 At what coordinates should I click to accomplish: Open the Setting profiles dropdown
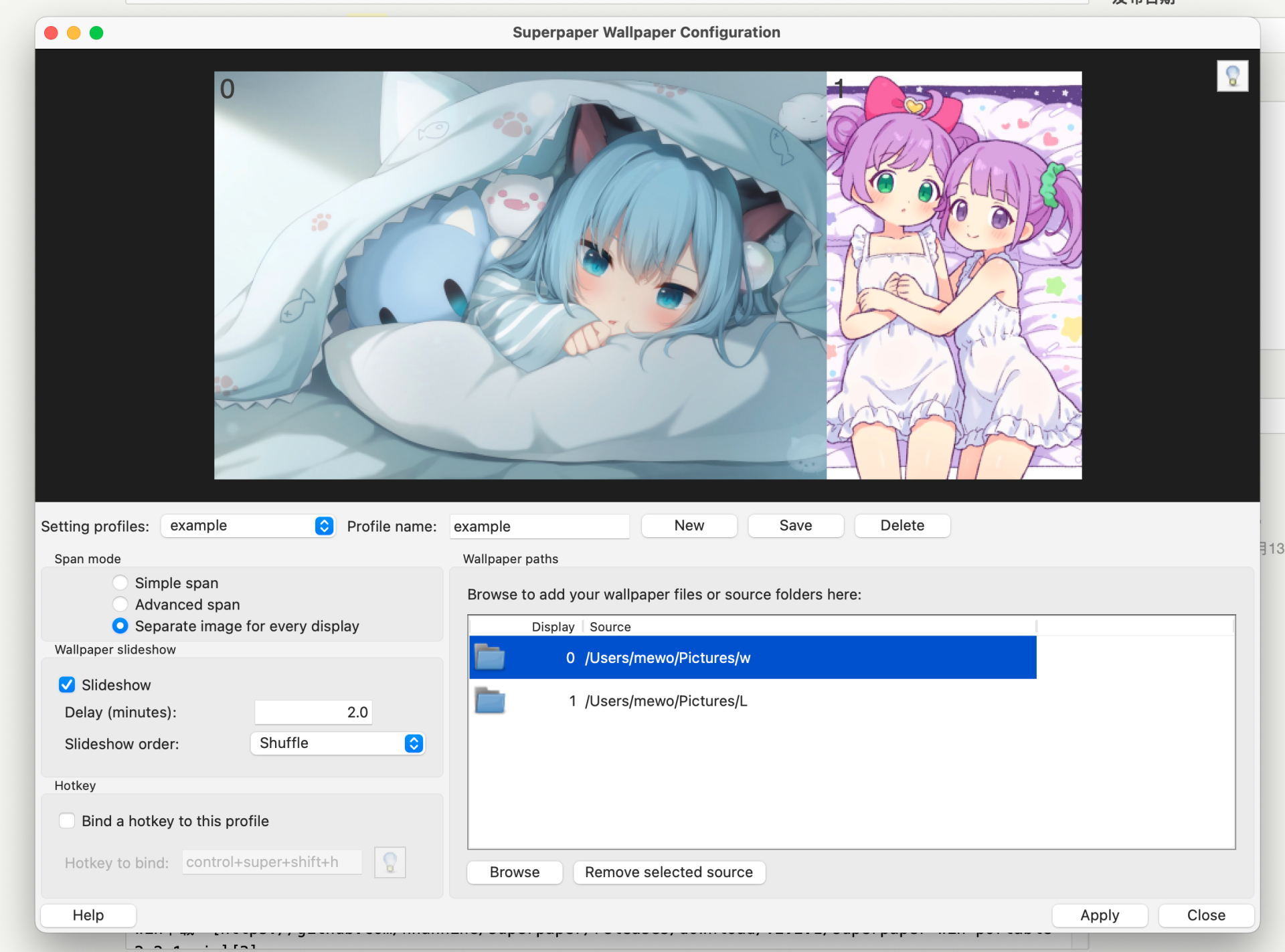[x=248, y=526]
